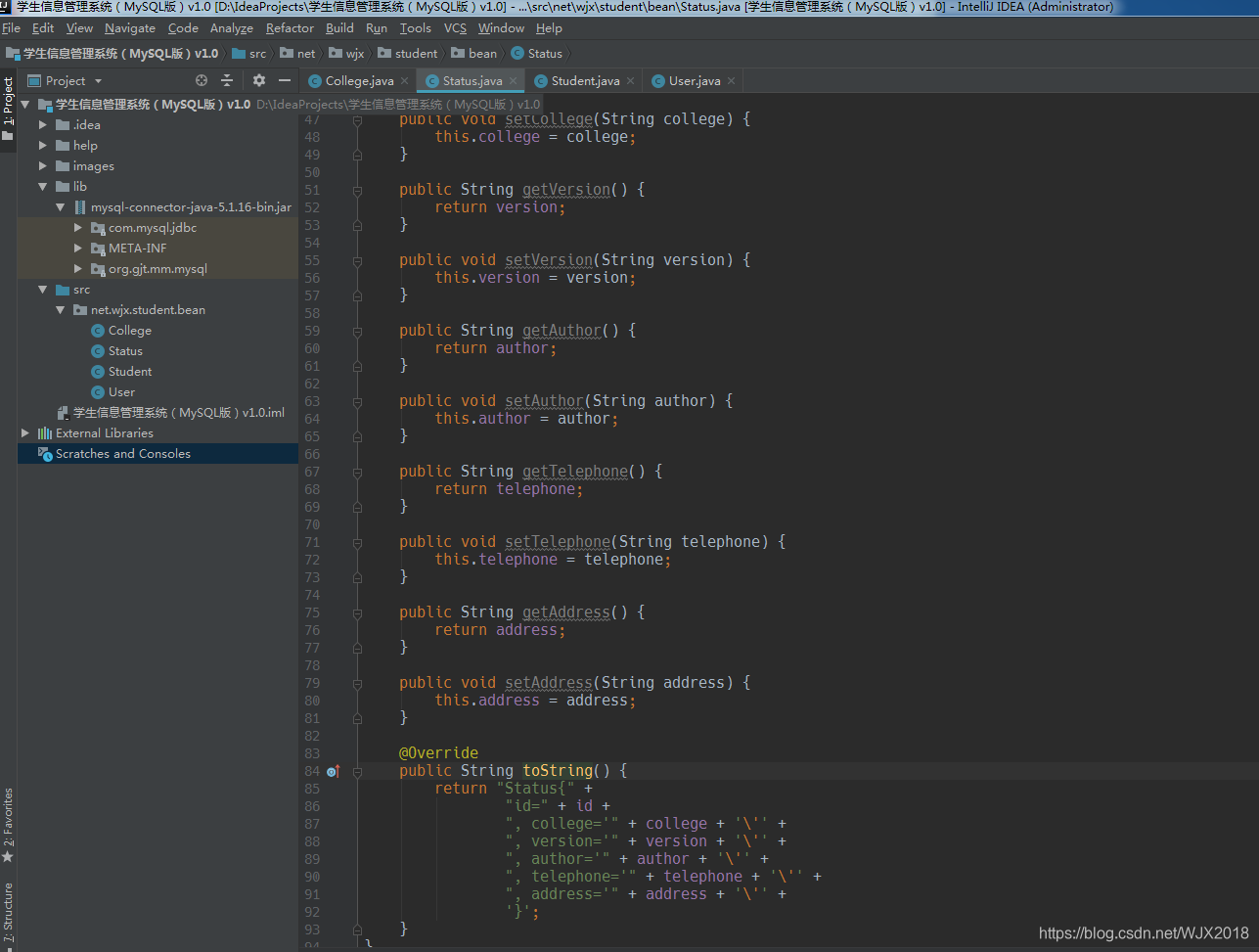The image size is (1259, 952).
Task: Expand the images folder
Action: coord(43,166)
